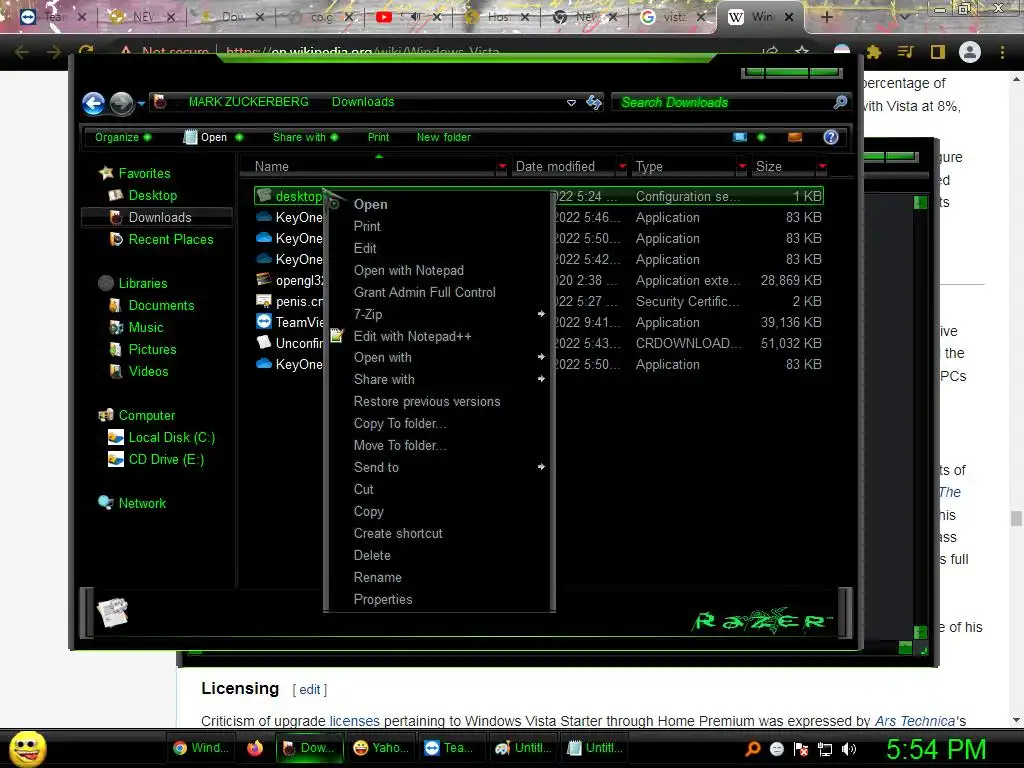Follow the licenses link on Wikipedia
Screen dimensions: 1024x768
(354, 721)
